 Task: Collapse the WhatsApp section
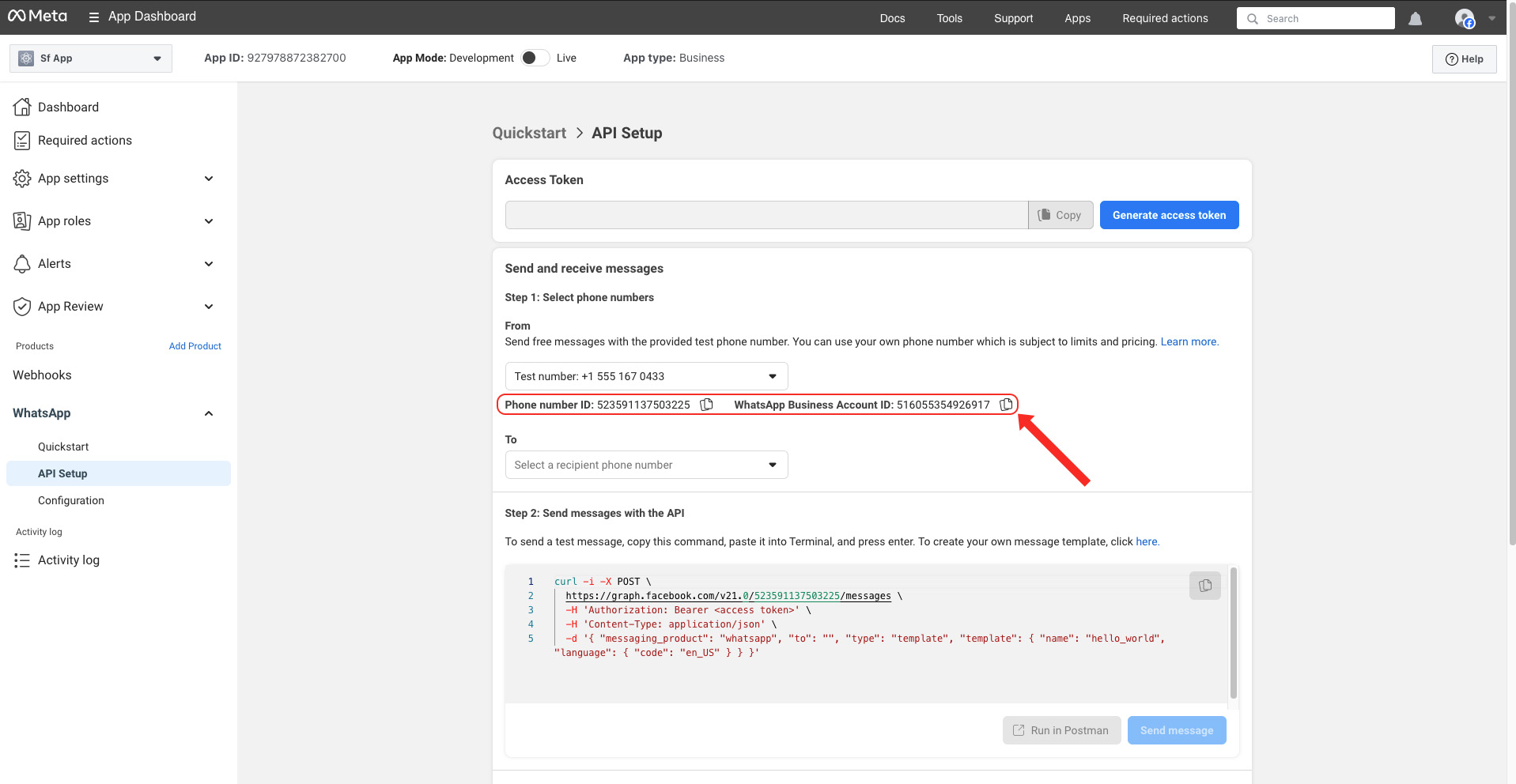(209, 413)
